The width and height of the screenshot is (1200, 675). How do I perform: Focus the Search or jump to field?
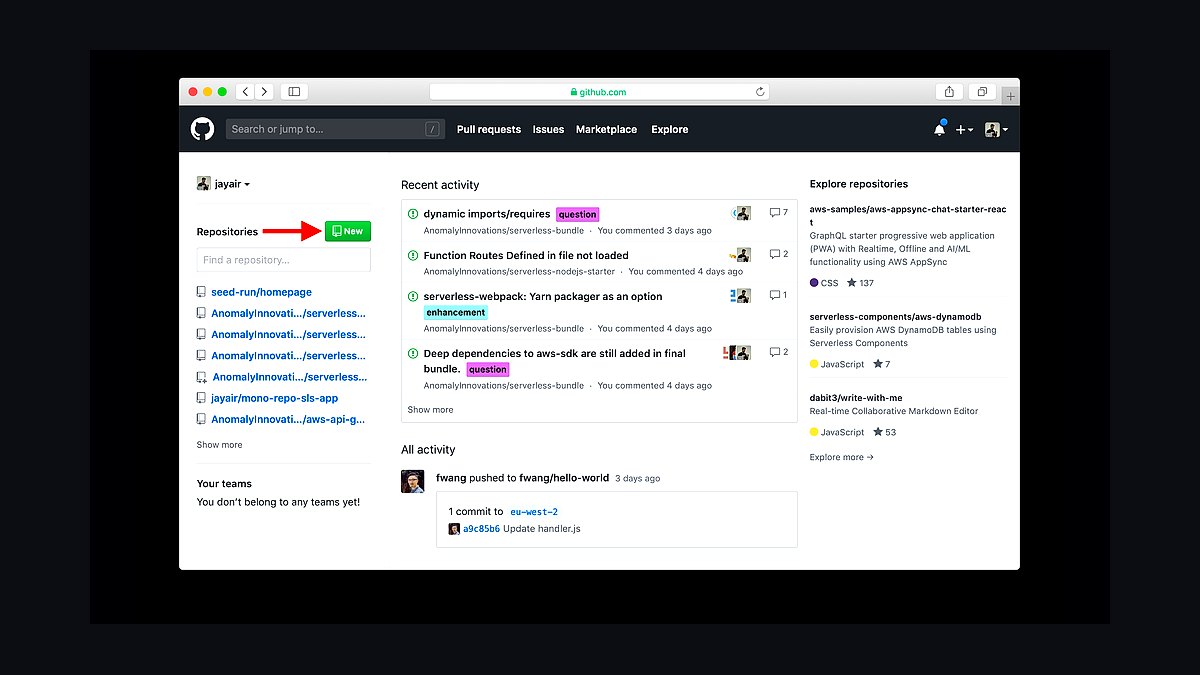point(335,129)
